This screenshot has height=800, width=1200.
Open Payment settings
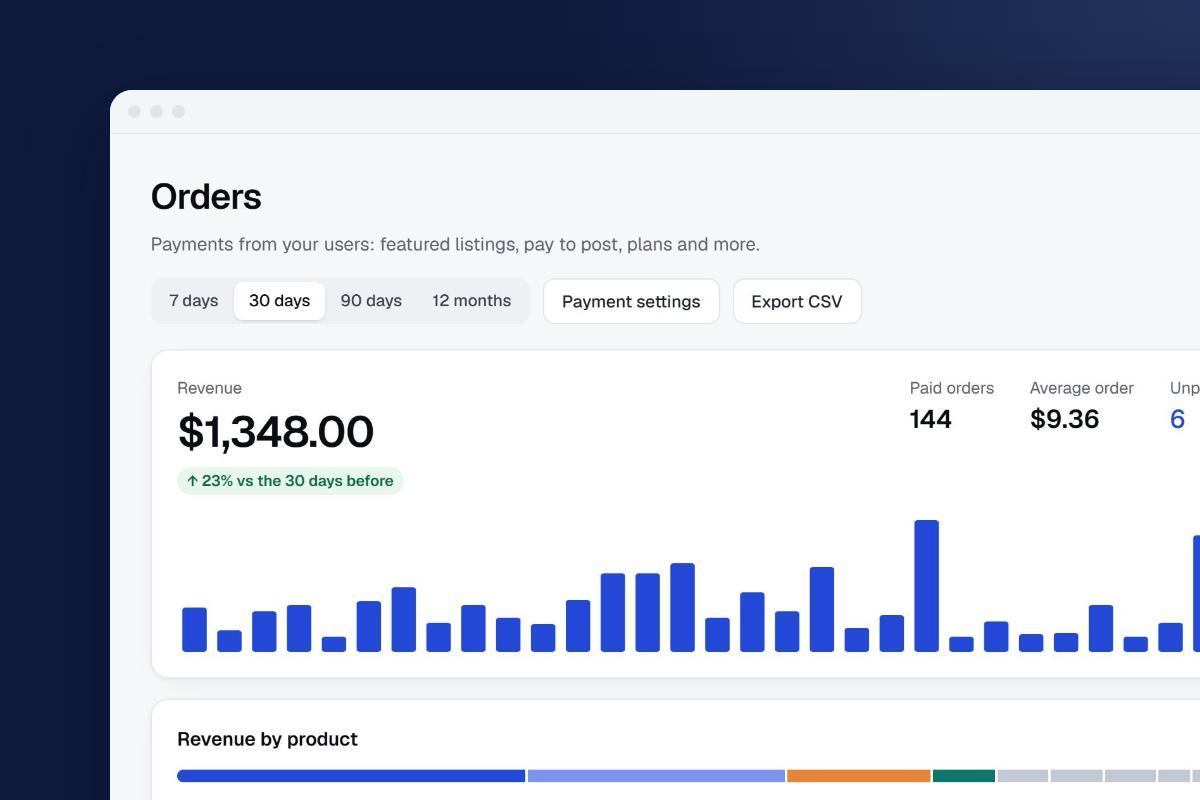[631, 301]
